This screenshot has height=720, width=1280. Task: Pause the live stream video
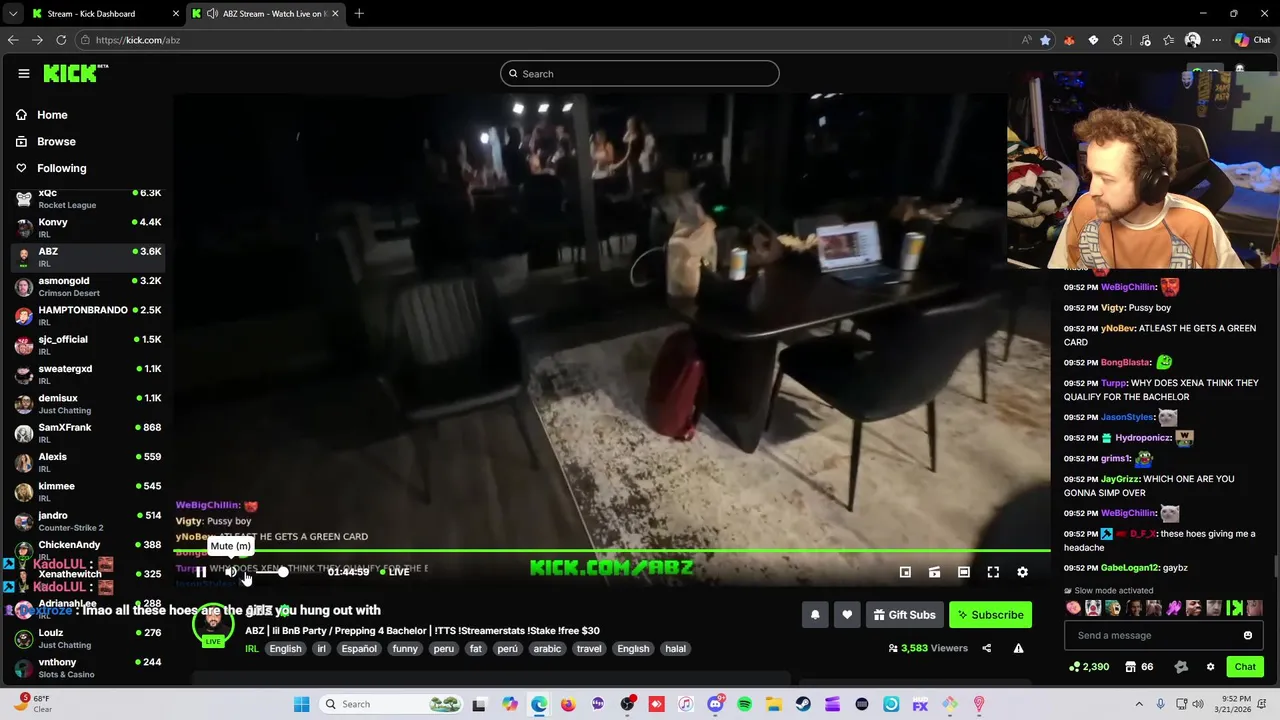coord(201,572)
